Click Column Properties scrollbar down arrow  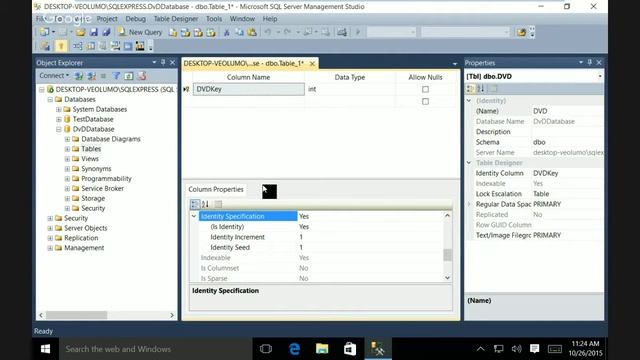[447, 278]
